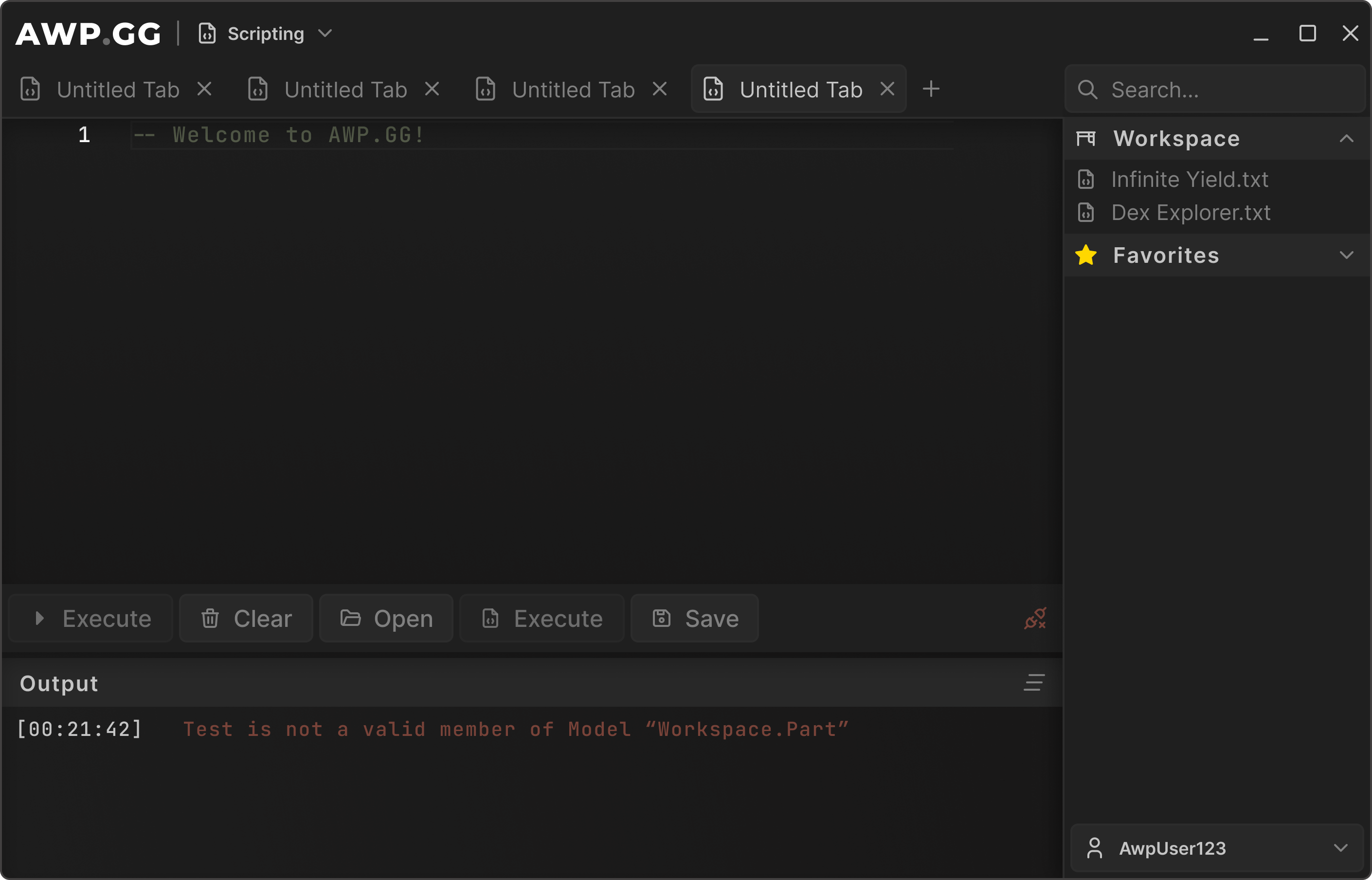Click the Workspace panel icon
The image size is (1372, 880).
1086,138
